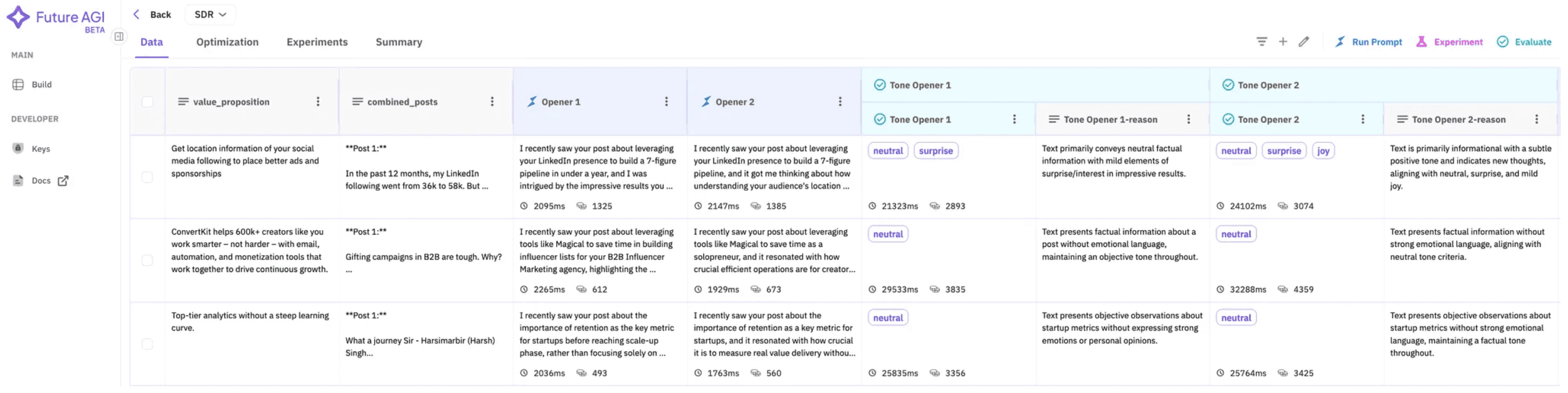Select the Get location information row checkbox

tap(147, 177)
